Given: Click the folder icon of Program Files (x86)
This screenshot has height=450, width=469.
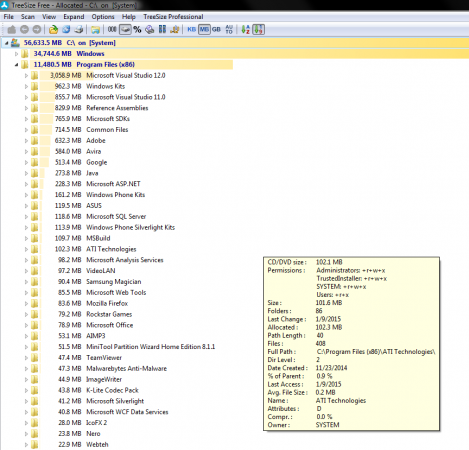Looking at the screenshot, I should [25, 65].
